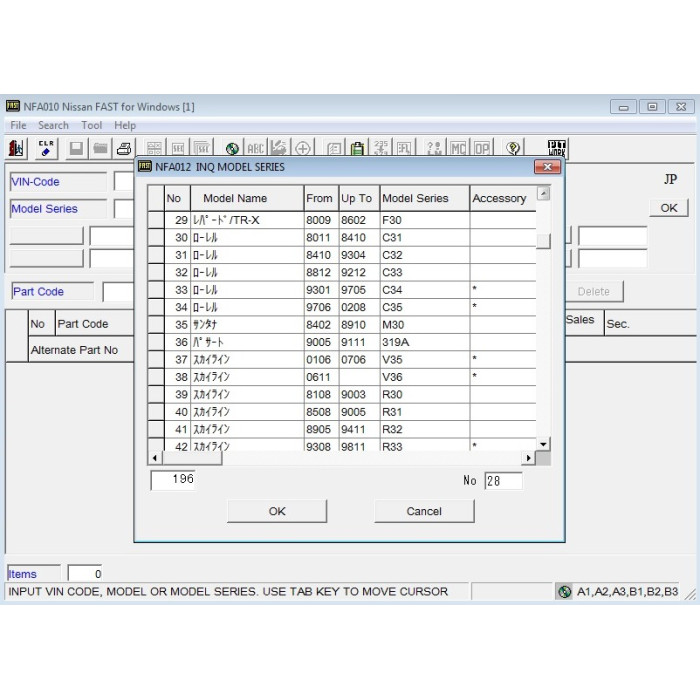Select row 41 using its row header
Viewport: 700px width, 700px height.
156,429
